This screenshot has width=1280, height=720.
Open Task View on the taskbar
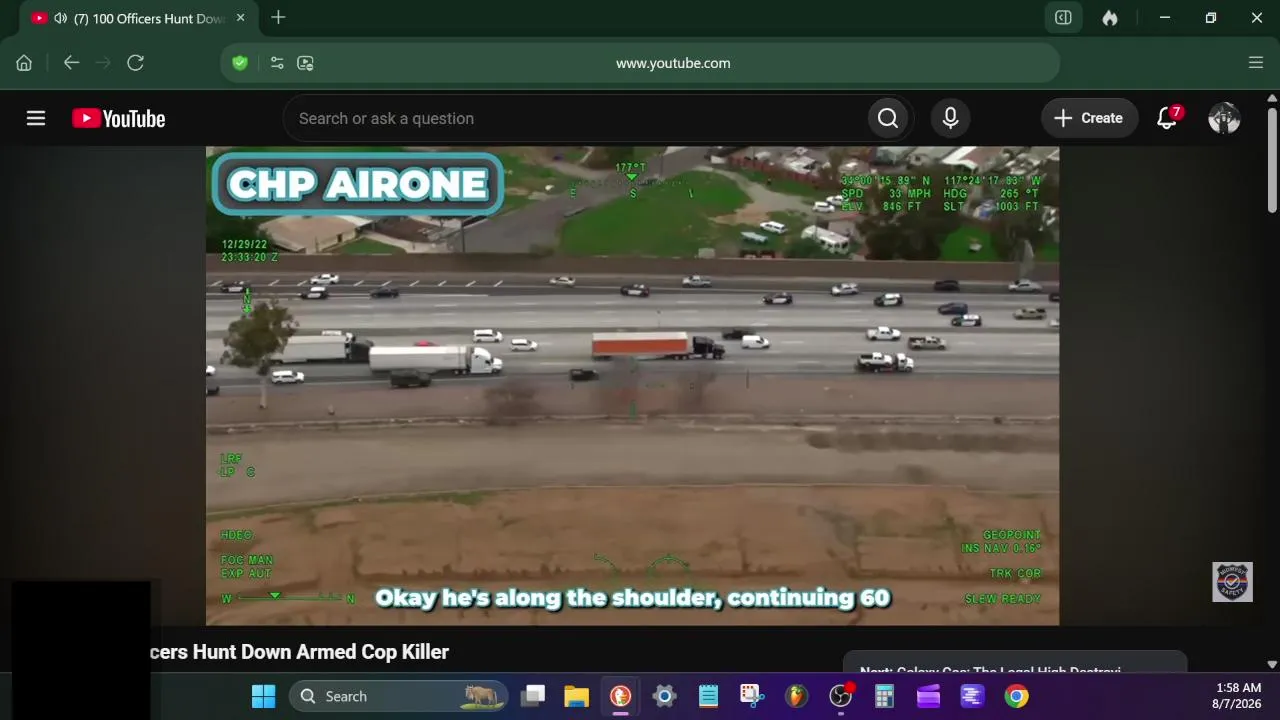[533, 696]
